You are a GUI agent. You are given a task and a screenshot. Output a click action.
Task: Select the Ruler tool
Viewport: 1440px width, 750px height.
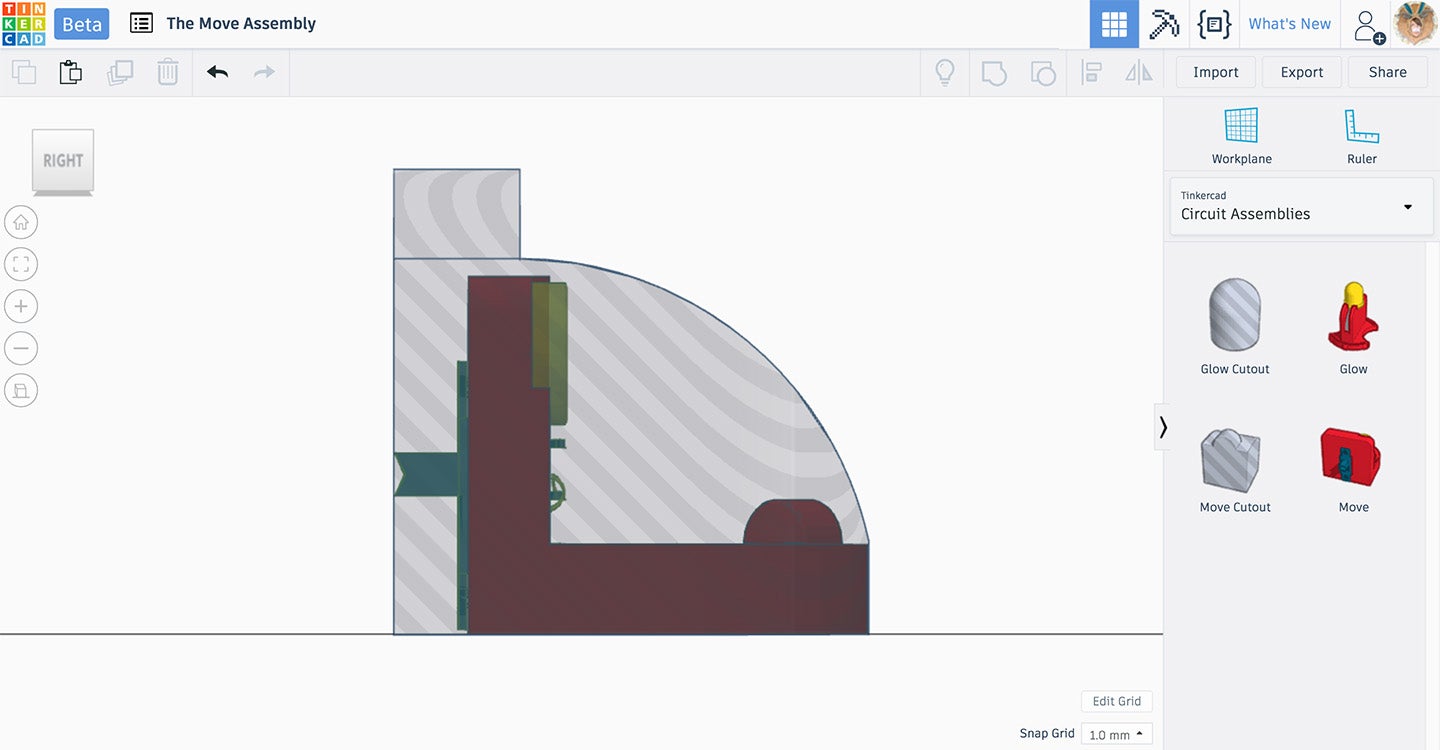click(x=1361, y=136)
